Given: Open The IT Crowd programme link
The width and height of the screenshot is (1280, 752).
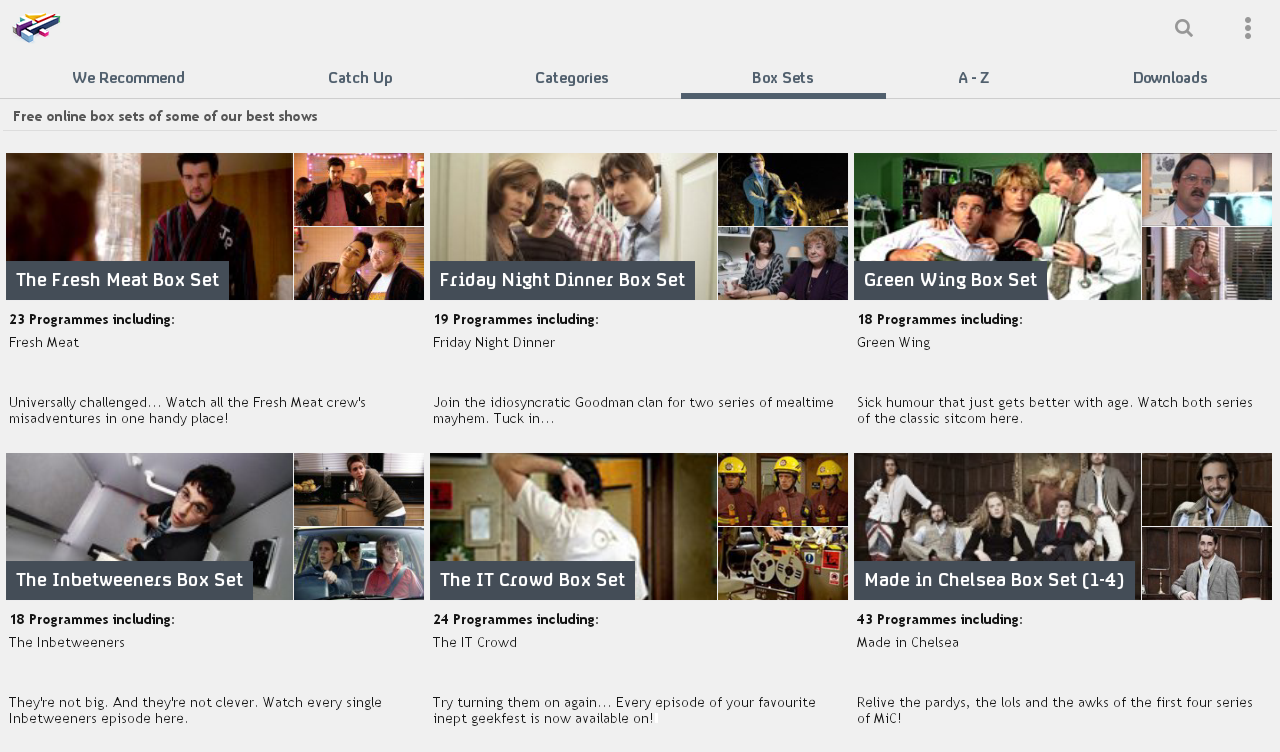Looking at the screenshot, I should click(x=475, y=643).
